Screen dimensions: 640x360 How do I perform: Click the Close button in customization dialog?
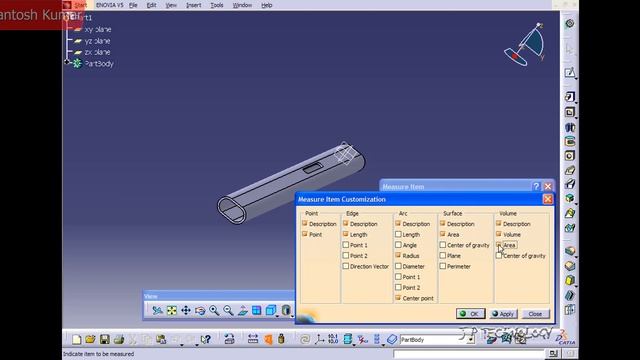pos(536,313)
